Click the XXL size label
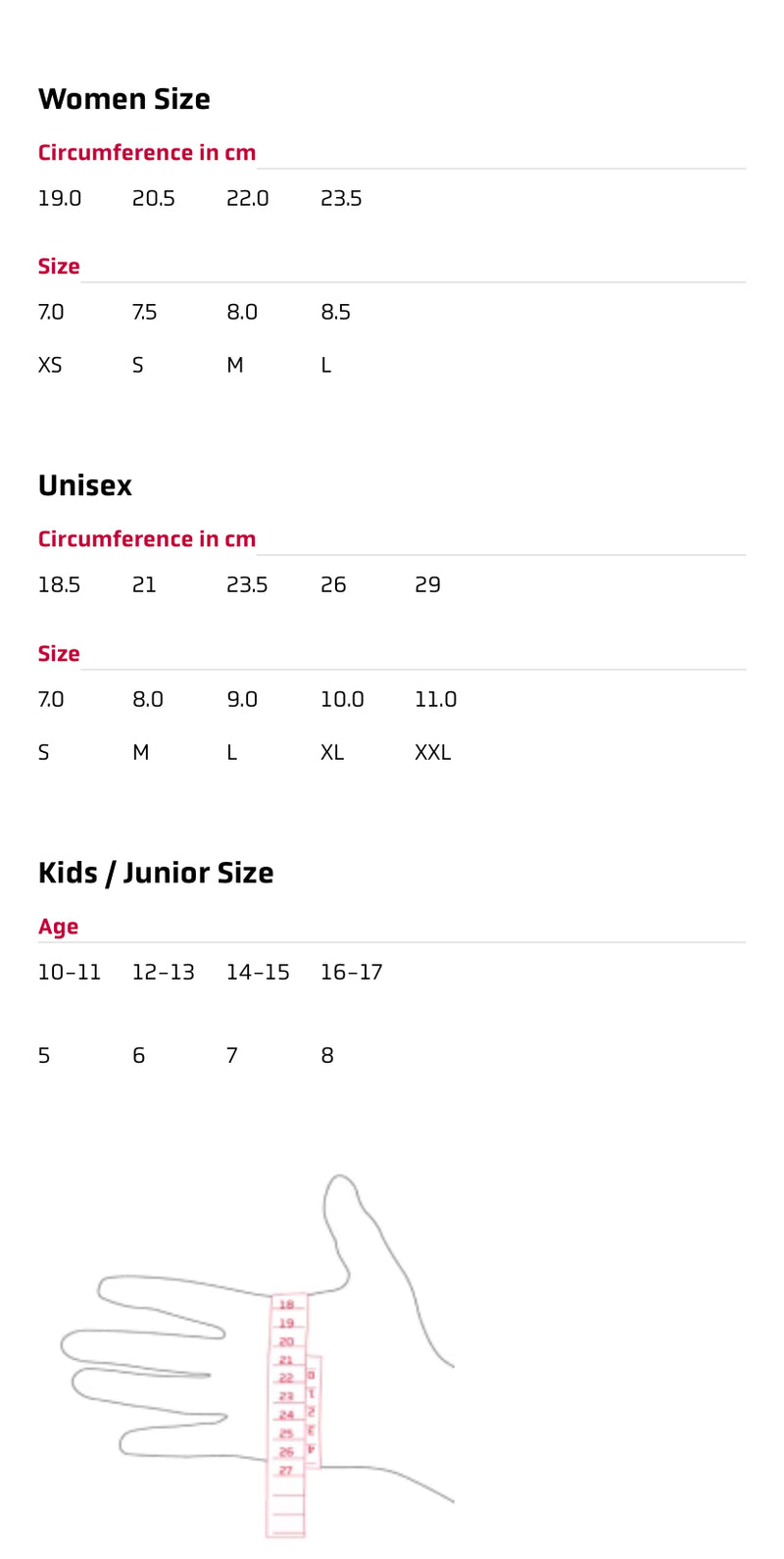Viewport: 784px width, 1559px height. click(x=432, y=752)
